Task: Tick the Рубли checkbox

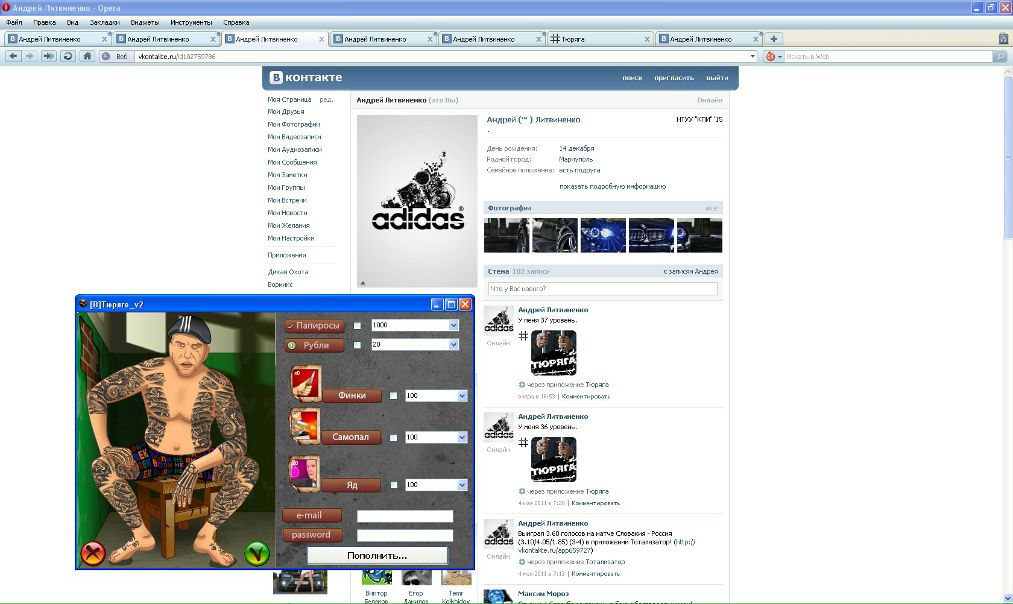Action: pos(357,345)
